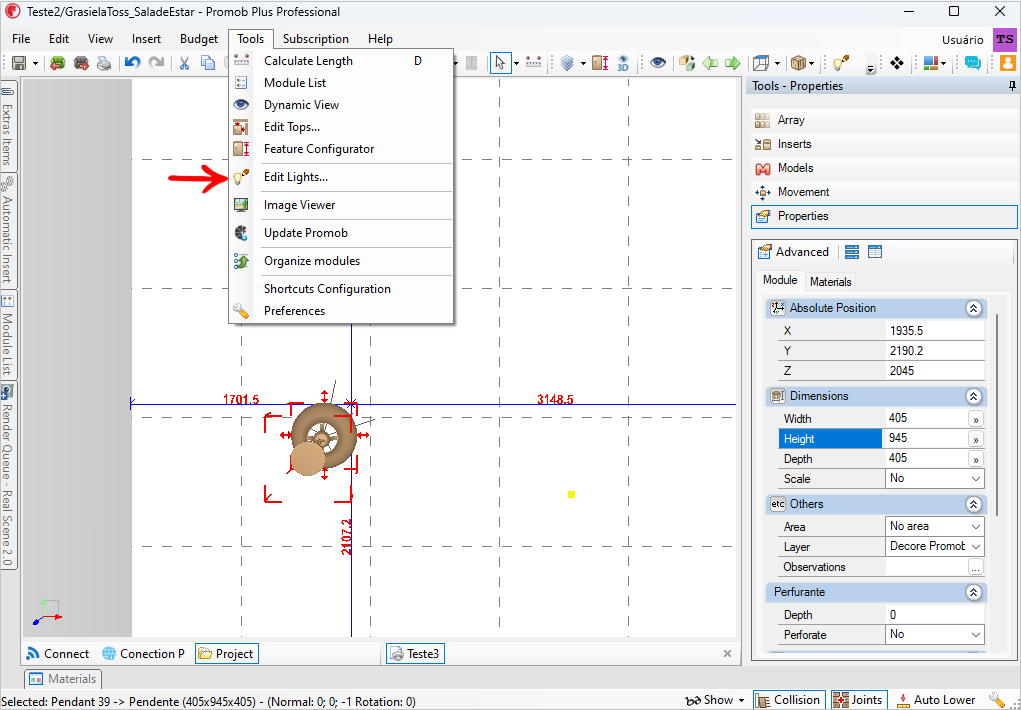Click the dark printer with red arrows
1021x710 pixels.
point(81,63)
